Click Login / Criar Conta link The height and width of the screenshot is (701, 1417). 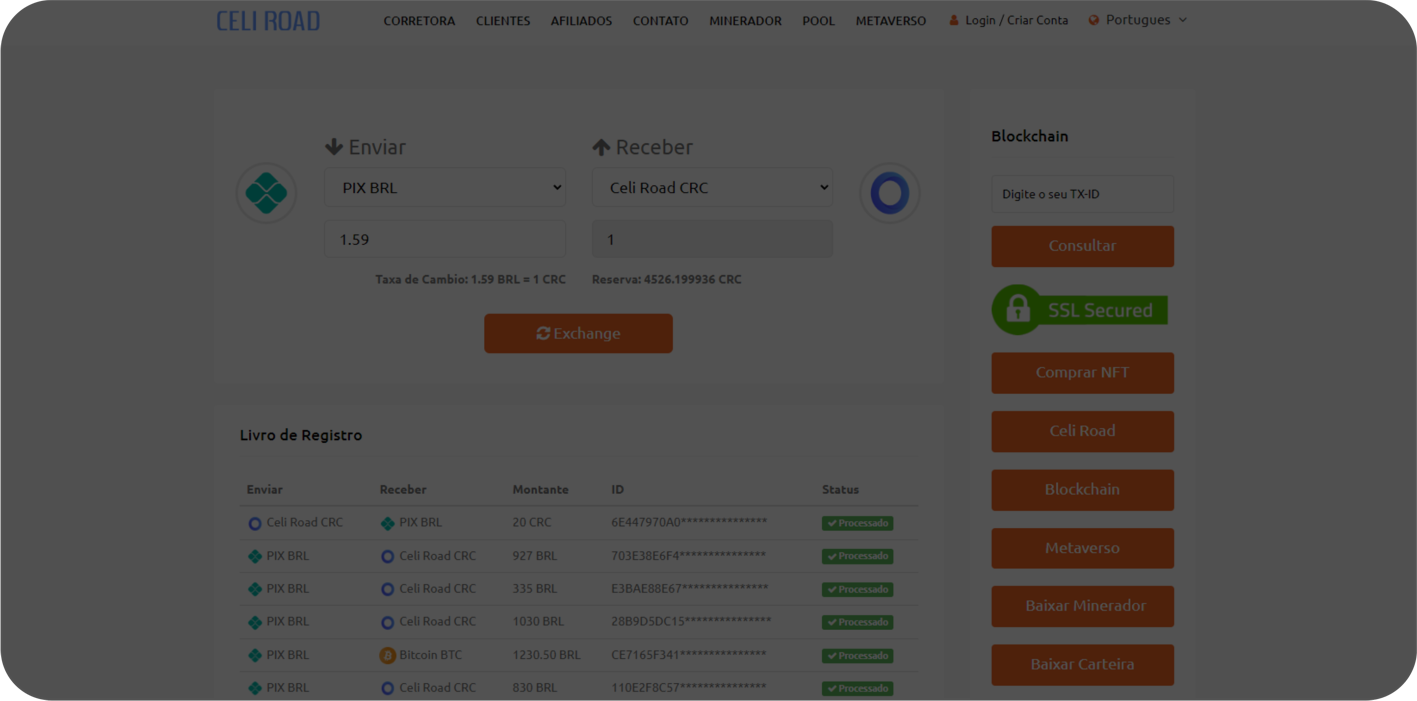pos(1016,20)
